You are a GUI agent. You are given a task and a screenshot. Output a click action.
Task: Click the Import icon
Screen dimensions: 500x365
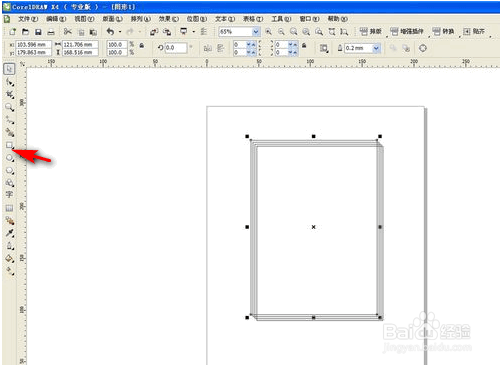point(154,32)
